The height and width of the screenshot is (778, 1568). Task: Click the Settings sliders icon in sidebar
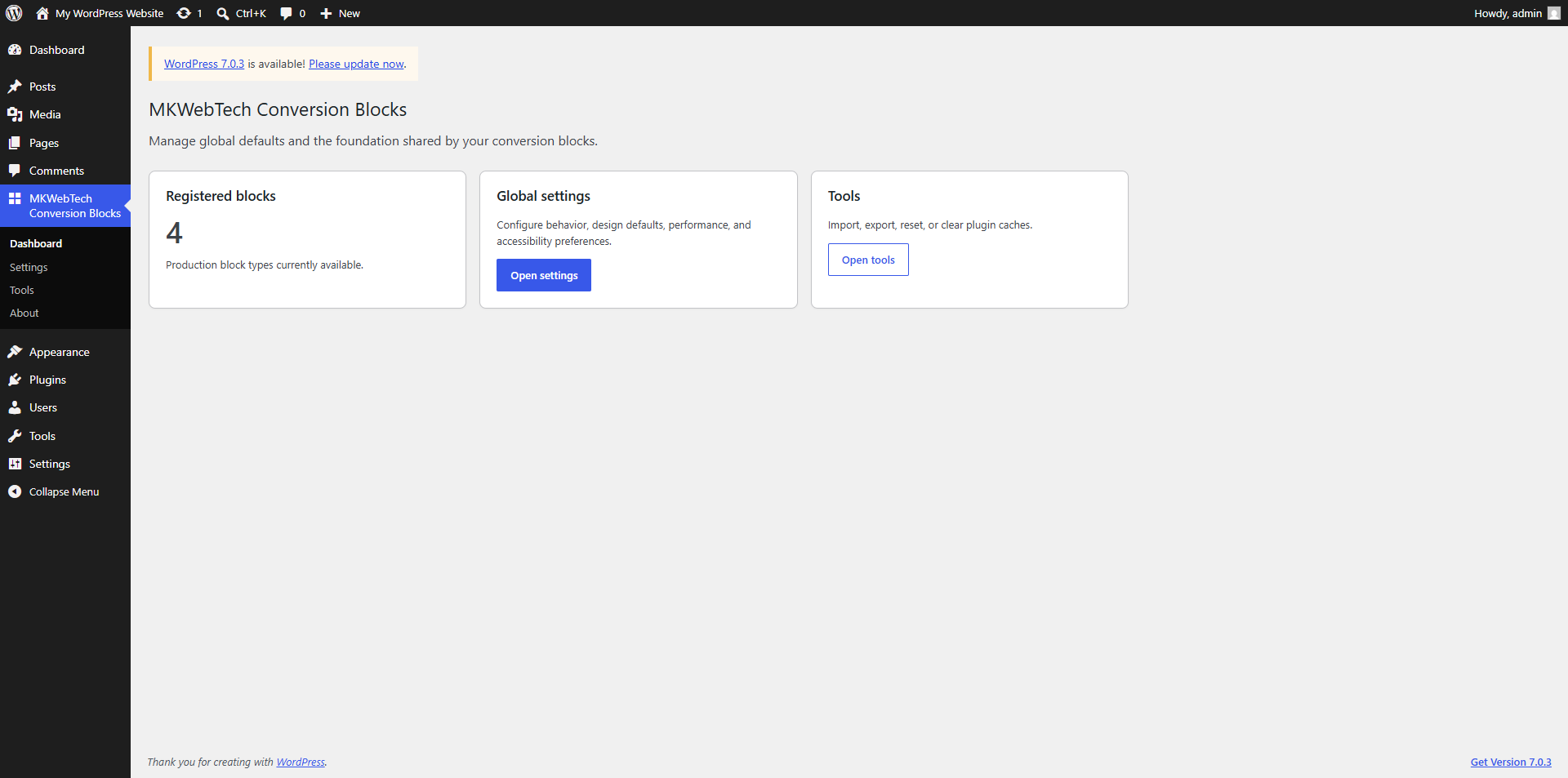15,464
